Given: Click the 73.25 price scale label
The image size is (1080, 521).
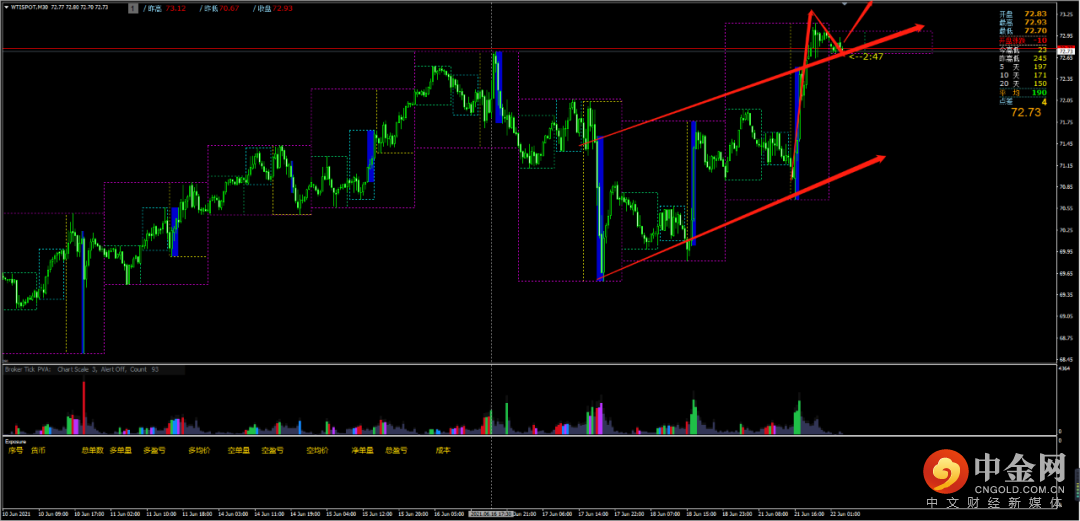Looking at the screenshot, I should tap(1065, 14).
